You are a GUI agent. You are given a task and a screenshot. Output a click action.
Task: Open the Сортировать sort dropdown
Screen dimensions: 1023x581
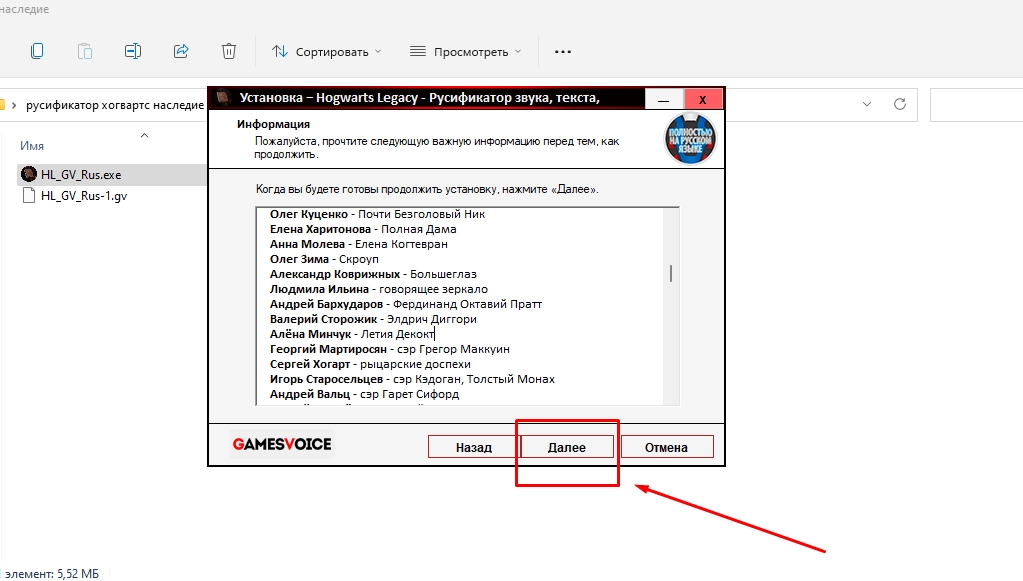click(326, 52)
